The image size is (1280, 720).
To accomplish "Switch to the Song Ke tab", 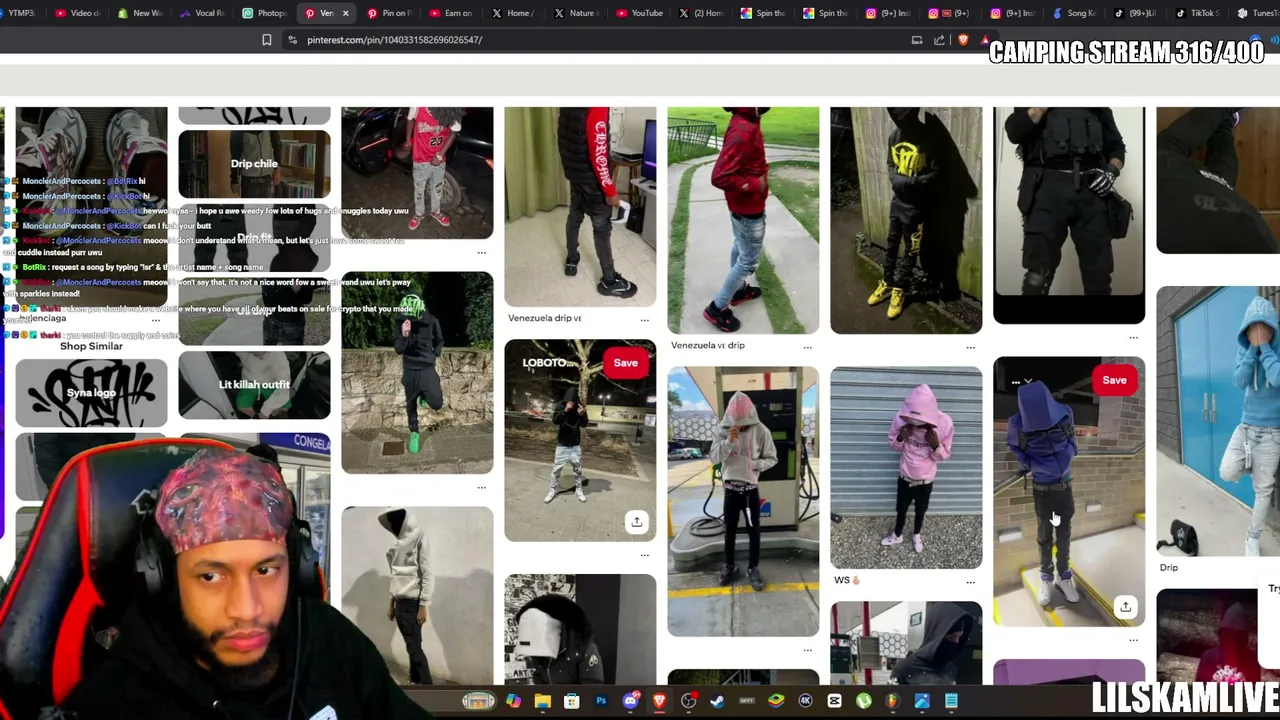I will click(1072, 13).
